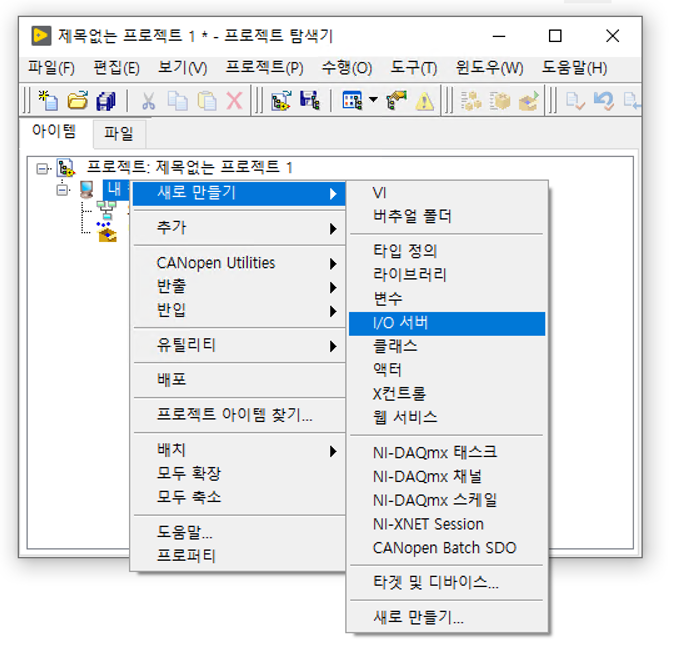Click the New Project toolbar icon
This screenshot has width=674, height=651.
coord(48,101)
